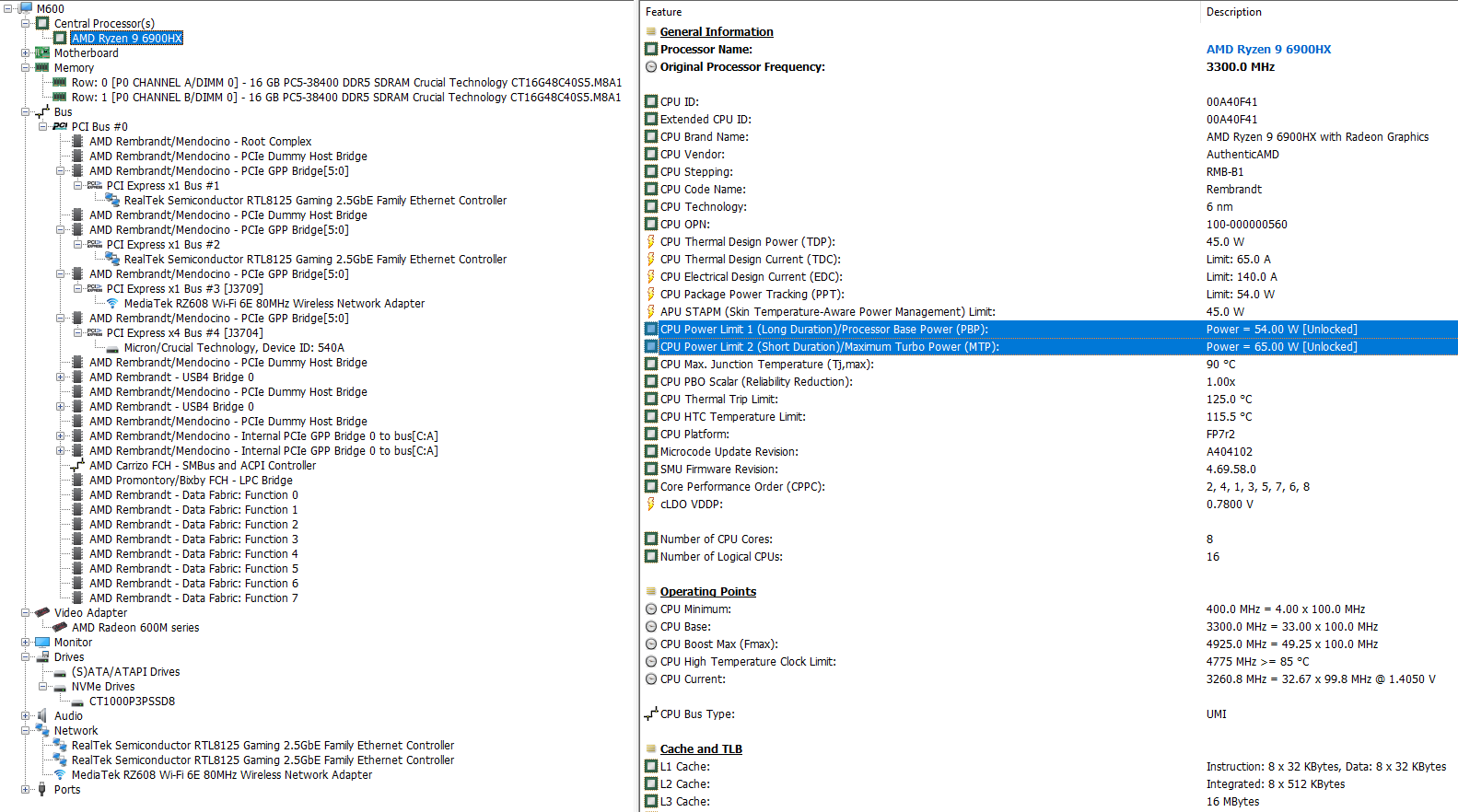Click the Operating Points heading

click(x=707, y=591)
